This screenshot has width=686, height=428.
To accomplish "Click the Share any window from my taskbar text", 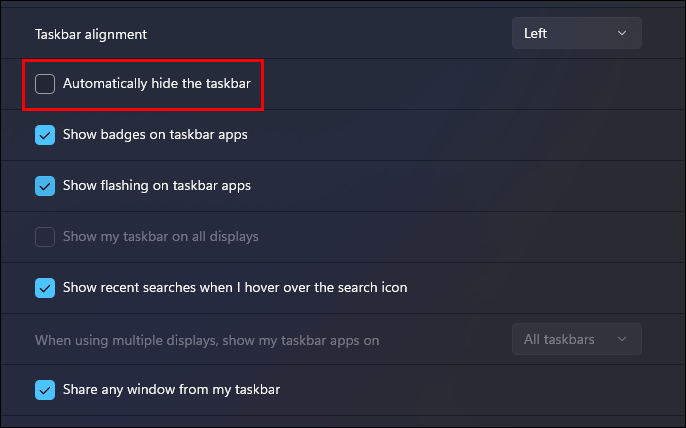I will (172, 389).
